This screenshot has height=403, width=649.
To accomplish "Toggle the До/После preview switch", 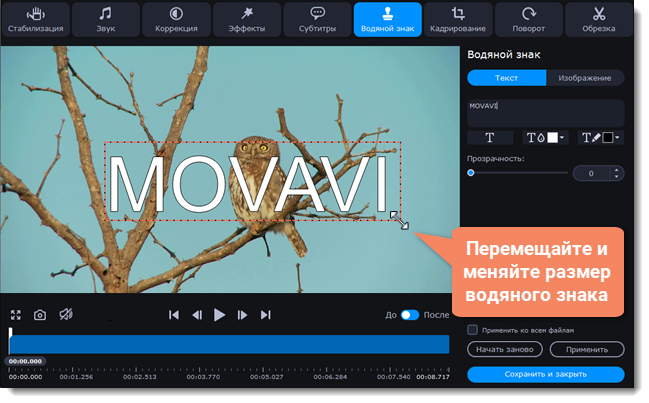I will (410, 315).
